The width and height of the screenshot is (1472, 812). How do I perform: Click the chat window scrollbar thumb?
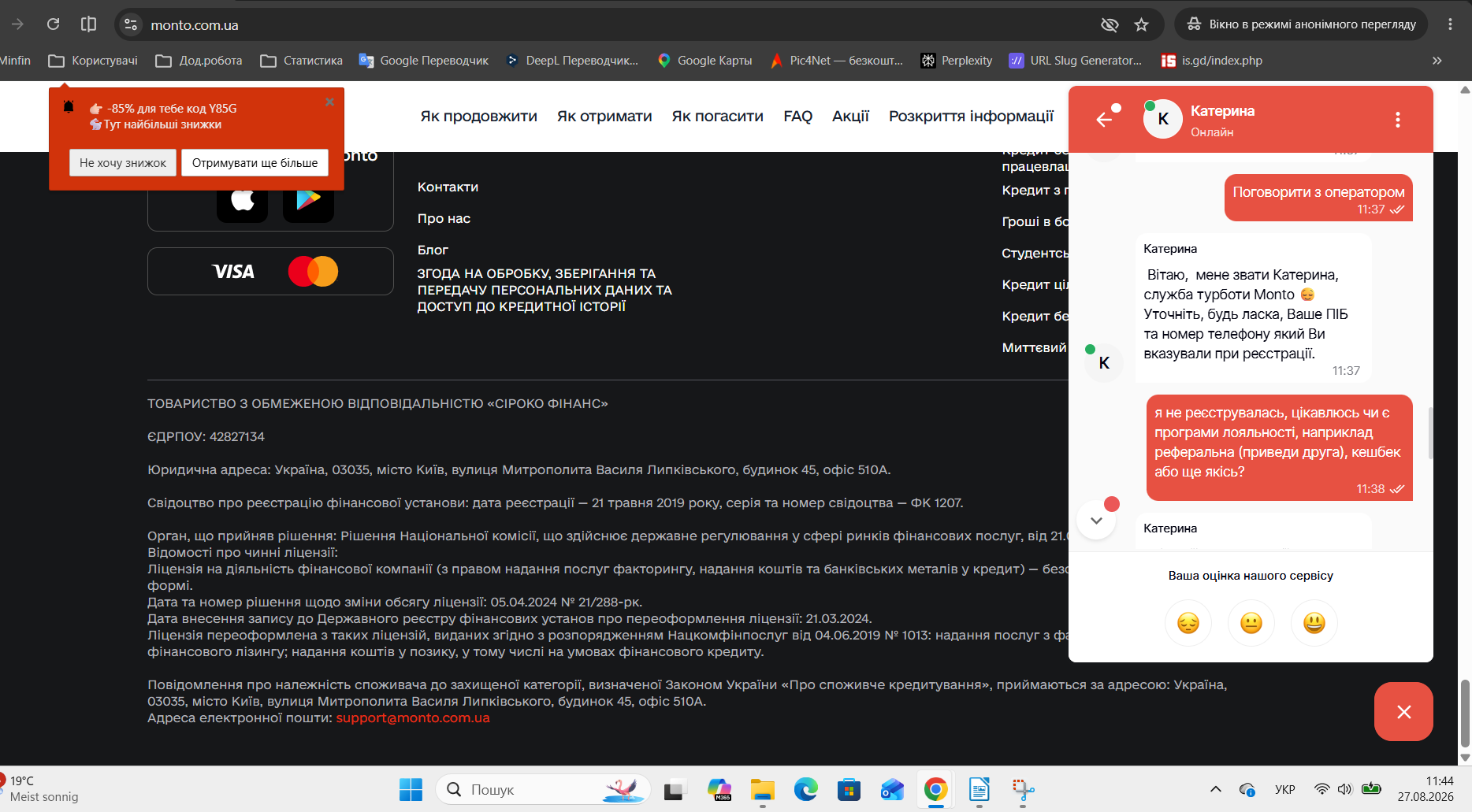coord(1430,432)
